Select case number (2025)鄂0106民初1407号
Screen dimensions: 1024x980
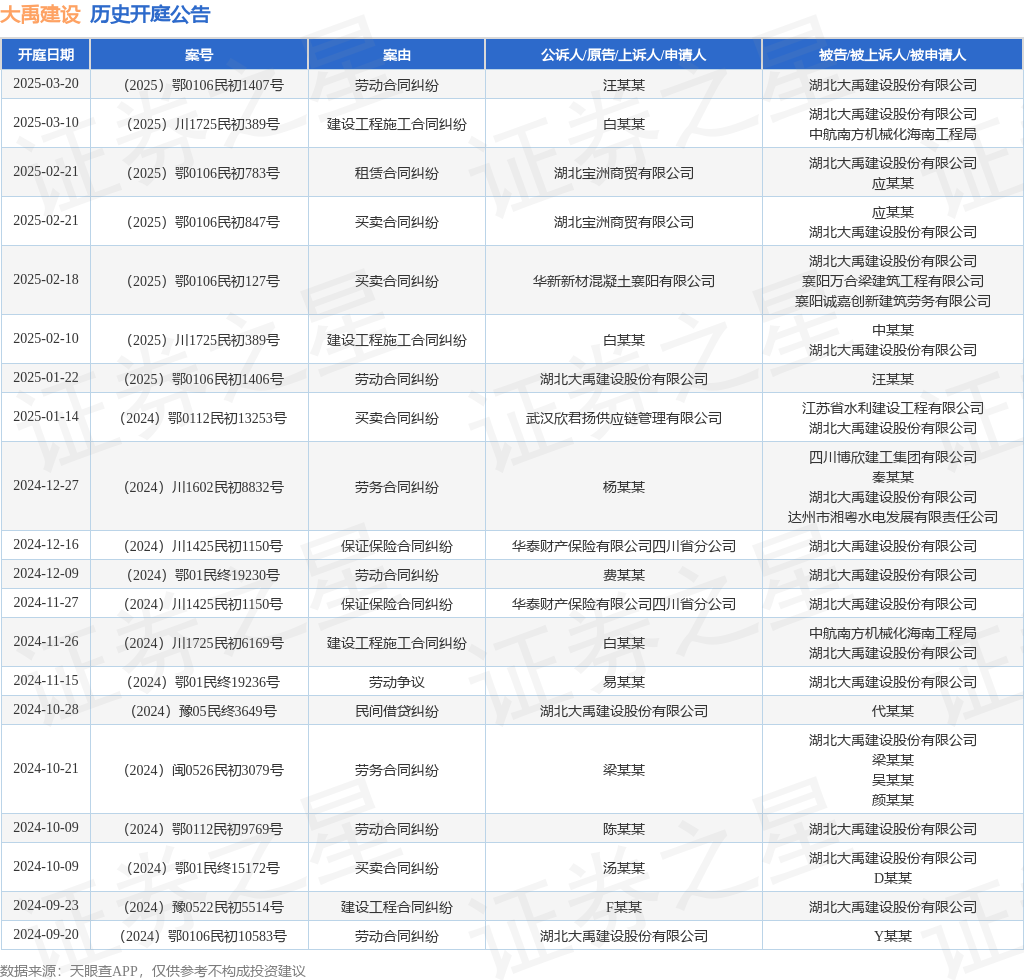[203, 85]
